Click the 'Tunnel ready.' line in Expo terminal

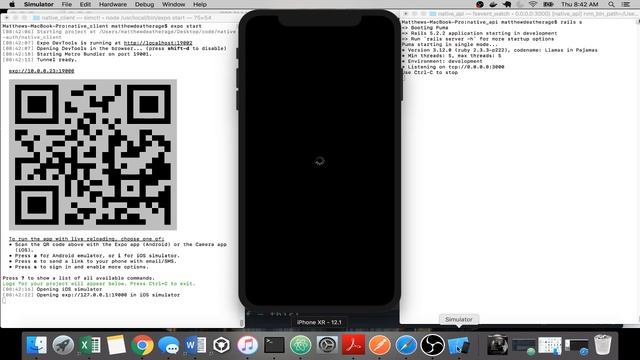click(56, 60)
